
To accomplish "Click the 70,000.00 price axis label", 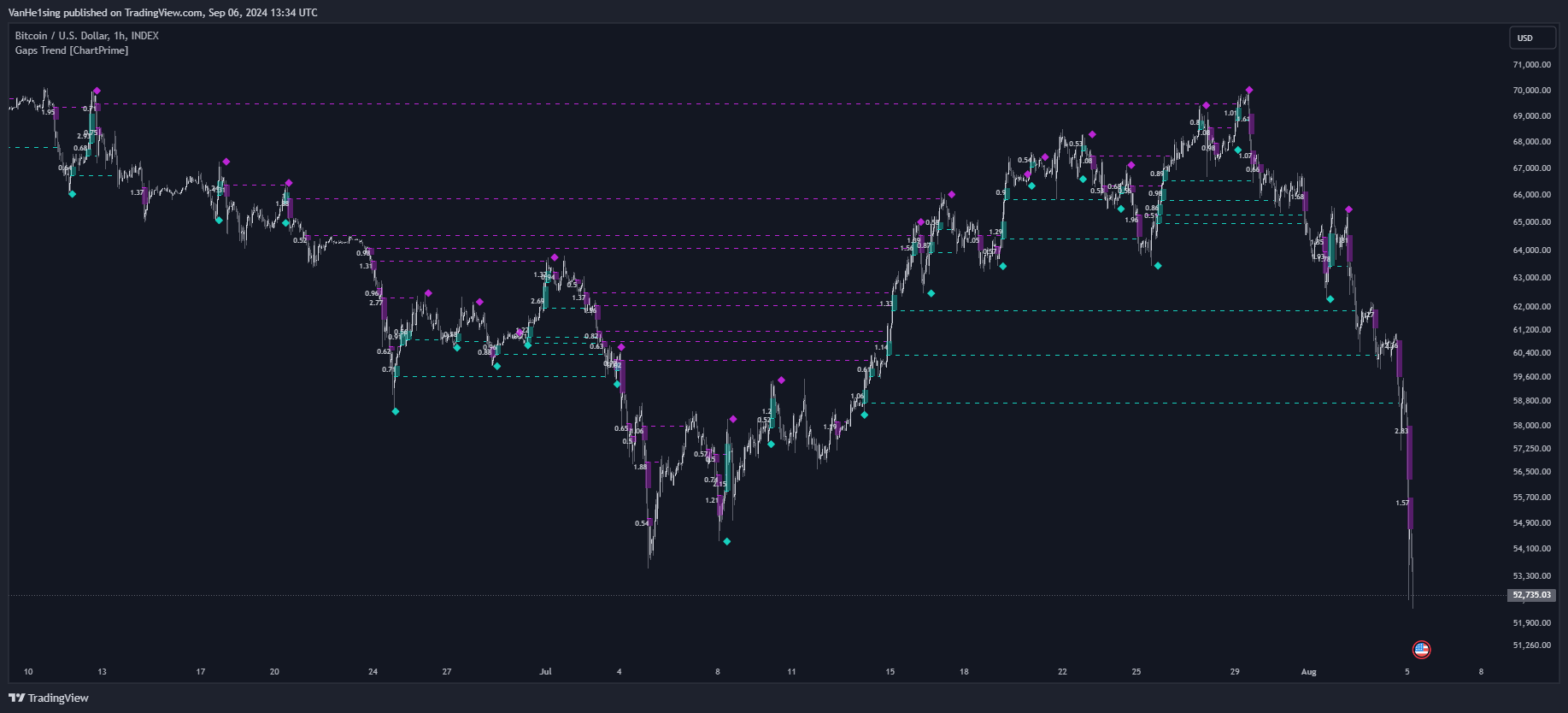I will pyautogui.click(x=1531, y=91).
